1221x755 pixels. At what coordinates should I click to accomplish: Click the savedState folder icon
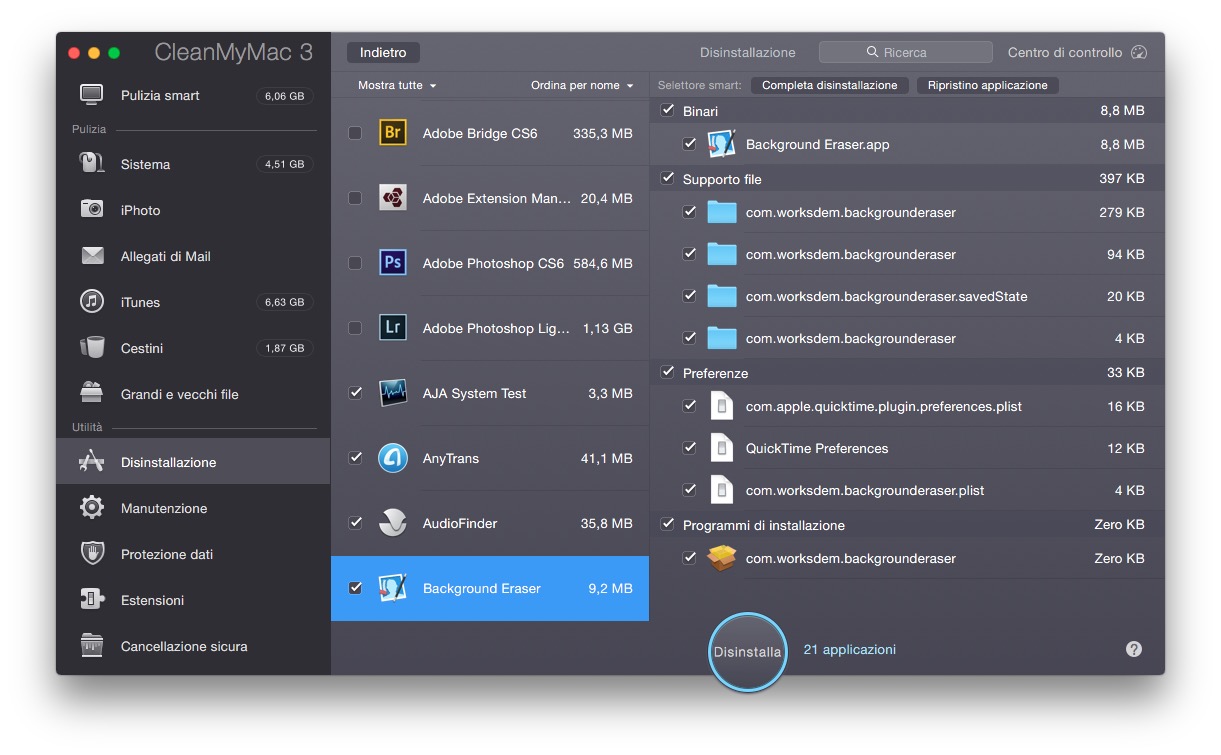point(721,296)
